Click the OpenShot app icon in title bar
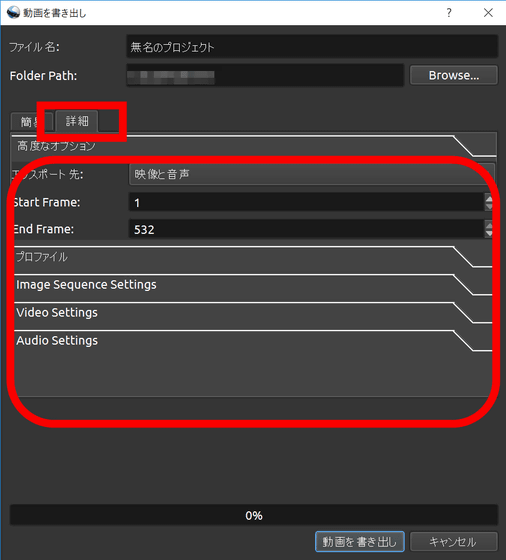Viewport: 506px width, 560px height. (x=13, y=12)
